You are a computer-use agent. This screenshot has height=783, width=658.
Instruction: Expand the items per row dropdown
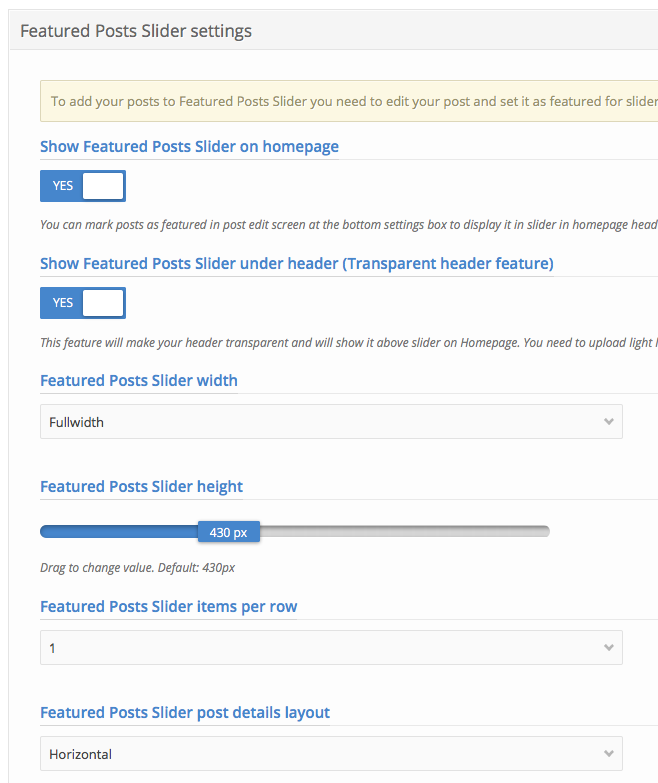coord(330,648)
